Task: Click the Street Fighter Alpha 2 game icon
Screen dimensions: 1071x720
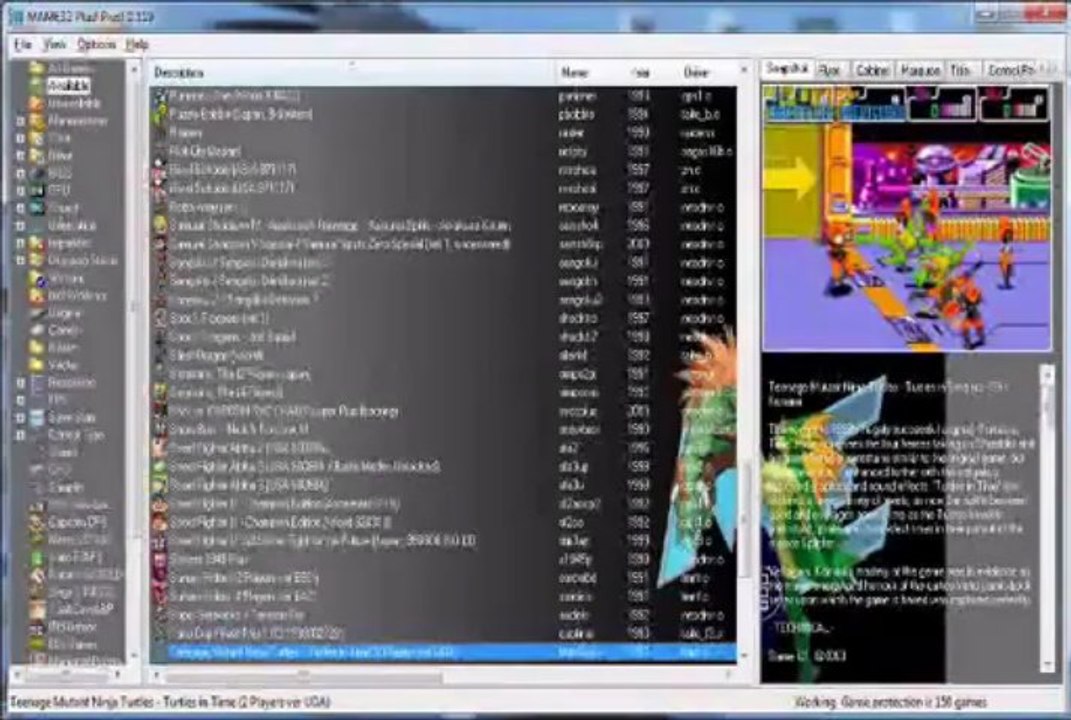Action: click(x=160, y=448)
